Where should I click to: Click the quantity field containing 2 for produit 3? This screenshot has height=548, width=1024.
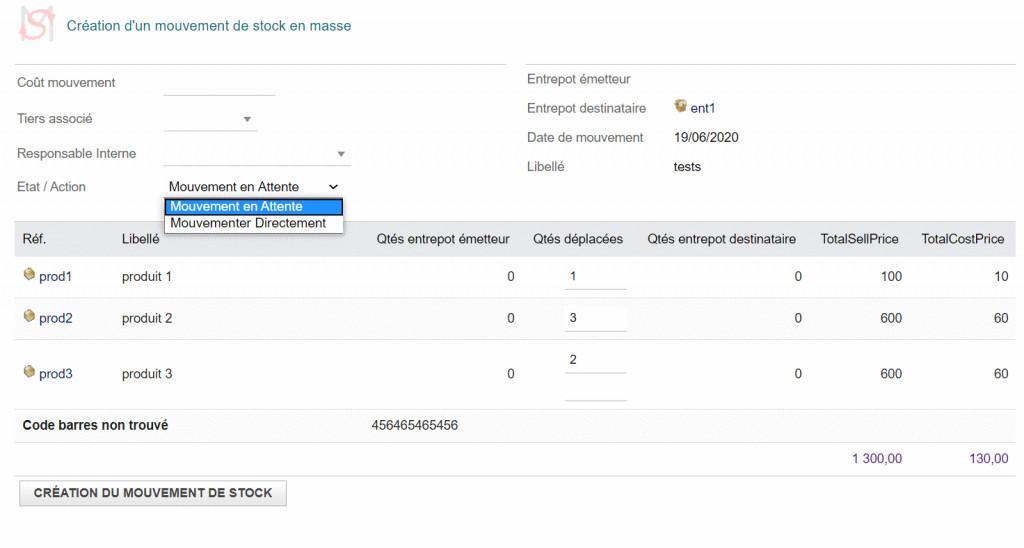click(595, 360)
